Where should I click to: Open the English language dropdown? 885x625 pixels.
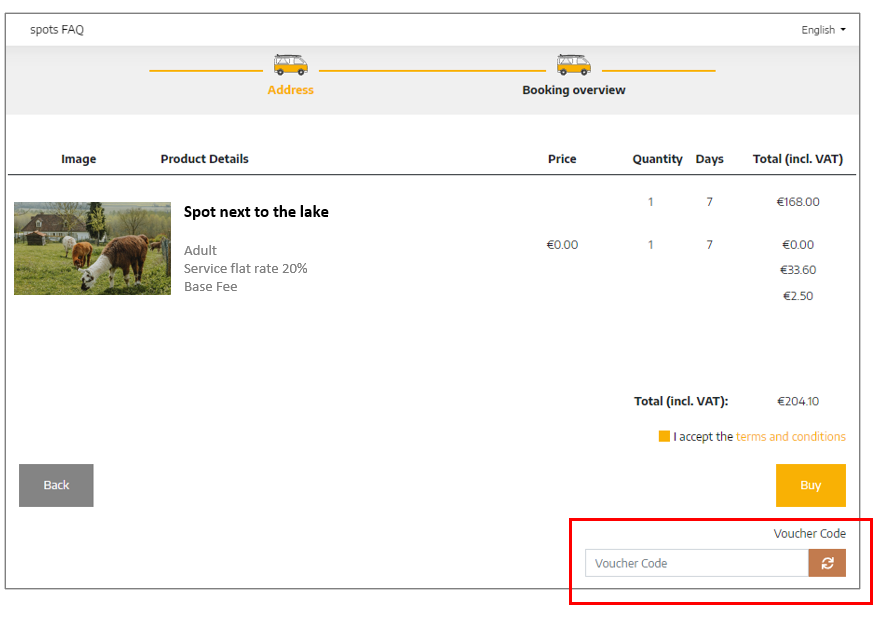[823, 30]
